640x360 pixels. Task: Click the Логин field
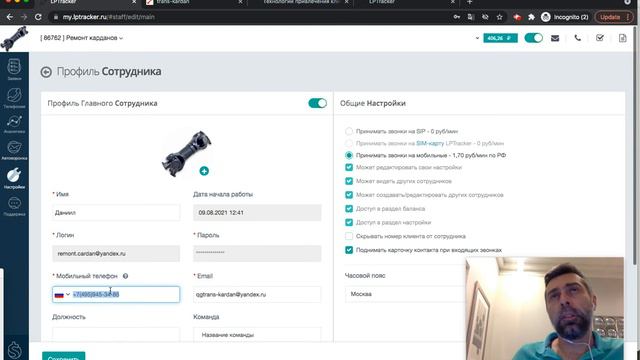[x=116, y=253]
